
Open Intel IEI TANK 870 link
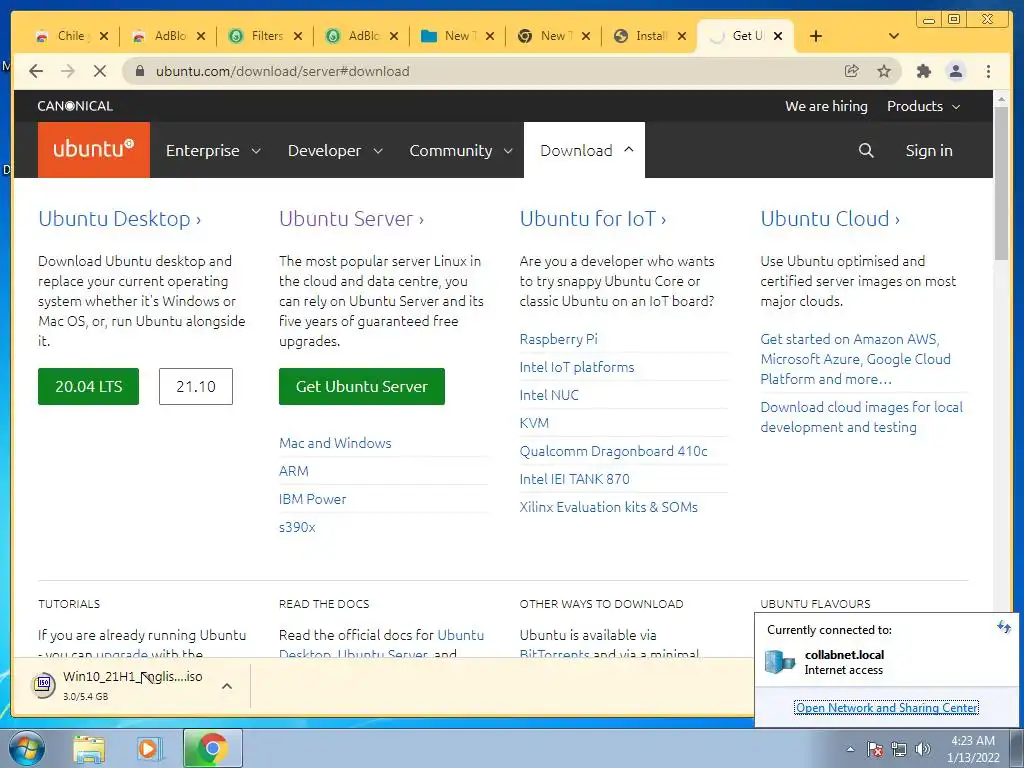[x=575, y=479]
